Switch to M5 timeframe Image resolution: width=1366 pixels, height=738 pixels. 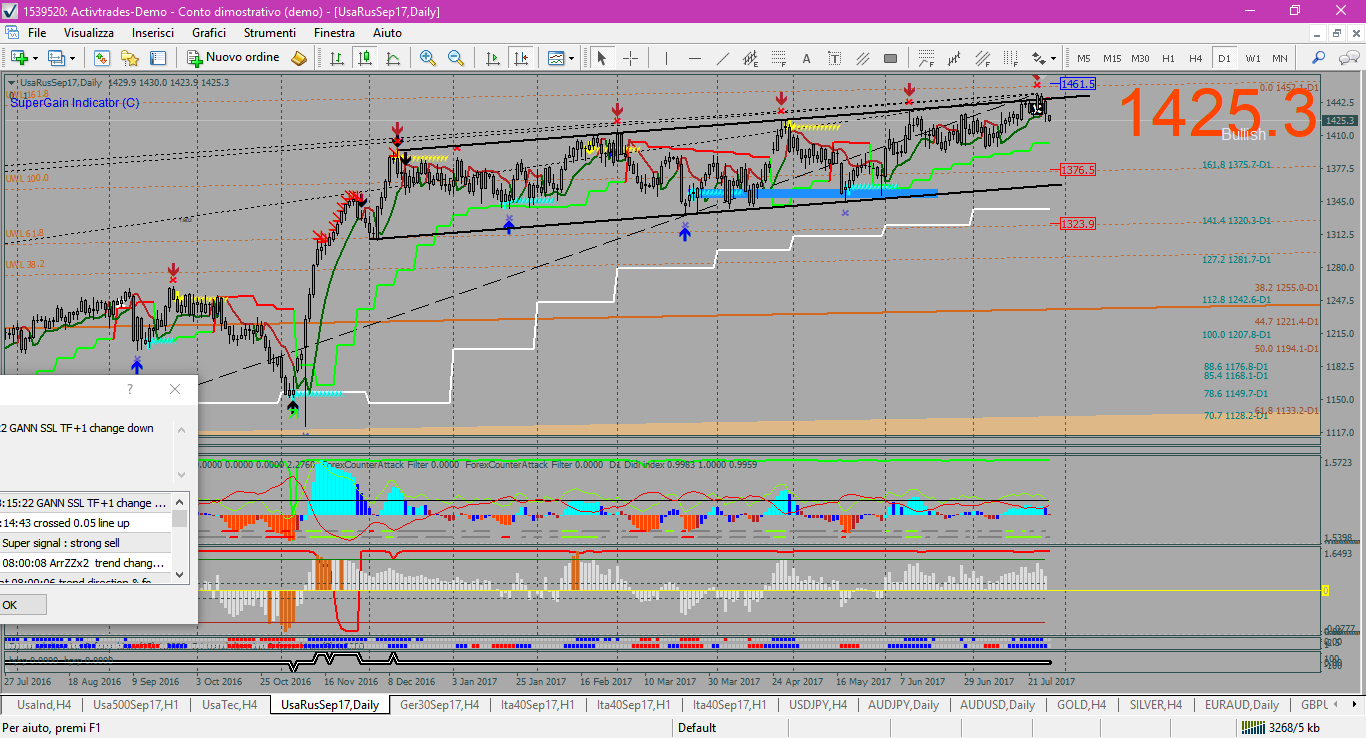pyautogui.click(x=1084, y=58)
